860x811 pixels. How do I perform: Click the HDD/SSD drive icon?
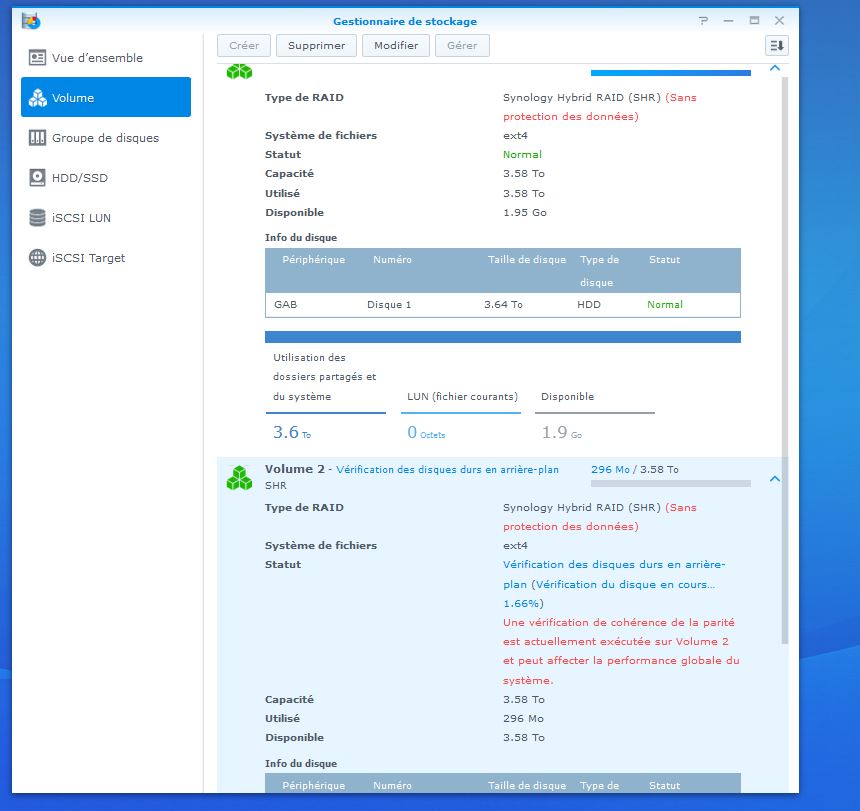37,178
